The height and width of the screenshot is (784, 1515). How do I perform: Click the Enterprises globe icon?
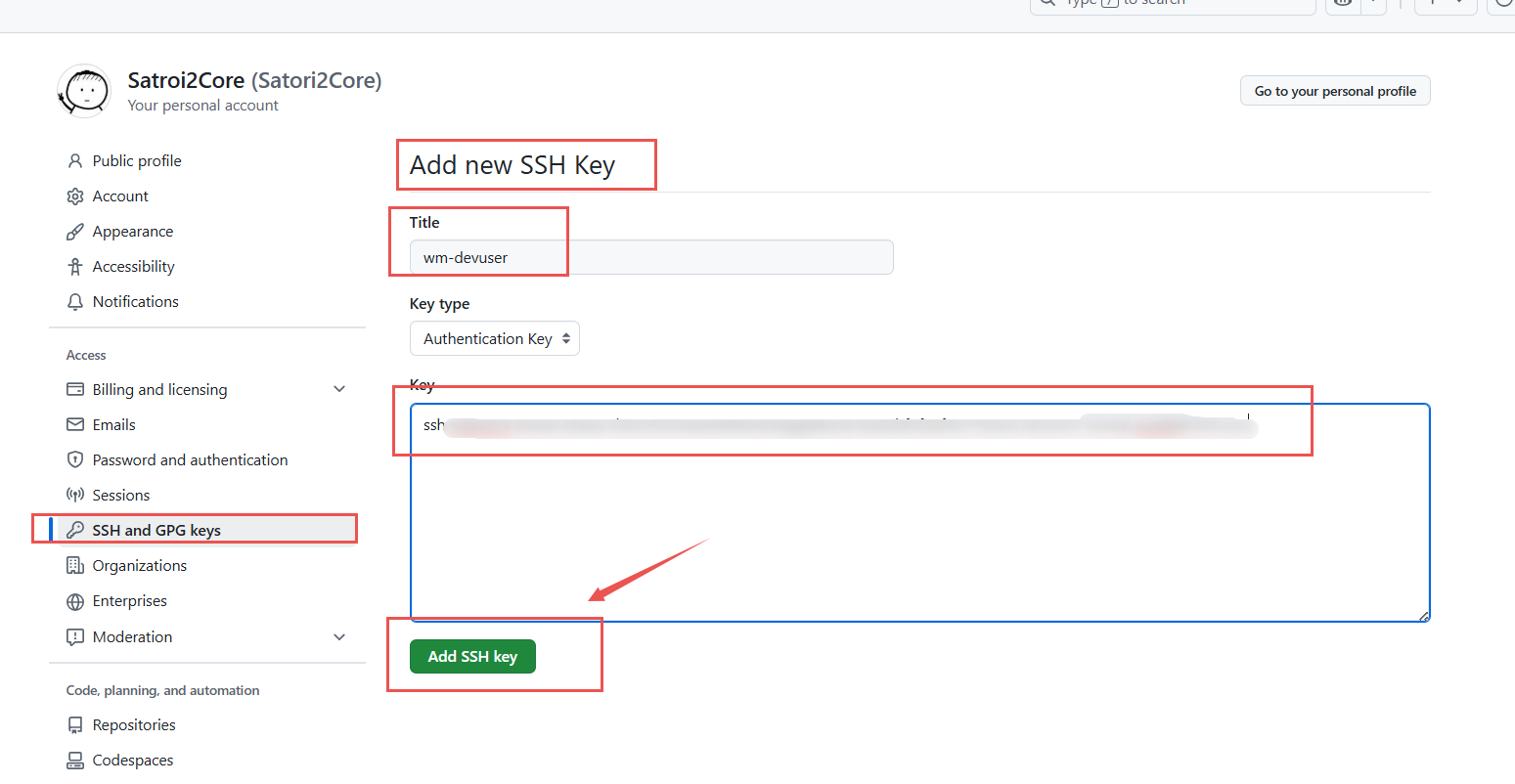coord(75,600)
